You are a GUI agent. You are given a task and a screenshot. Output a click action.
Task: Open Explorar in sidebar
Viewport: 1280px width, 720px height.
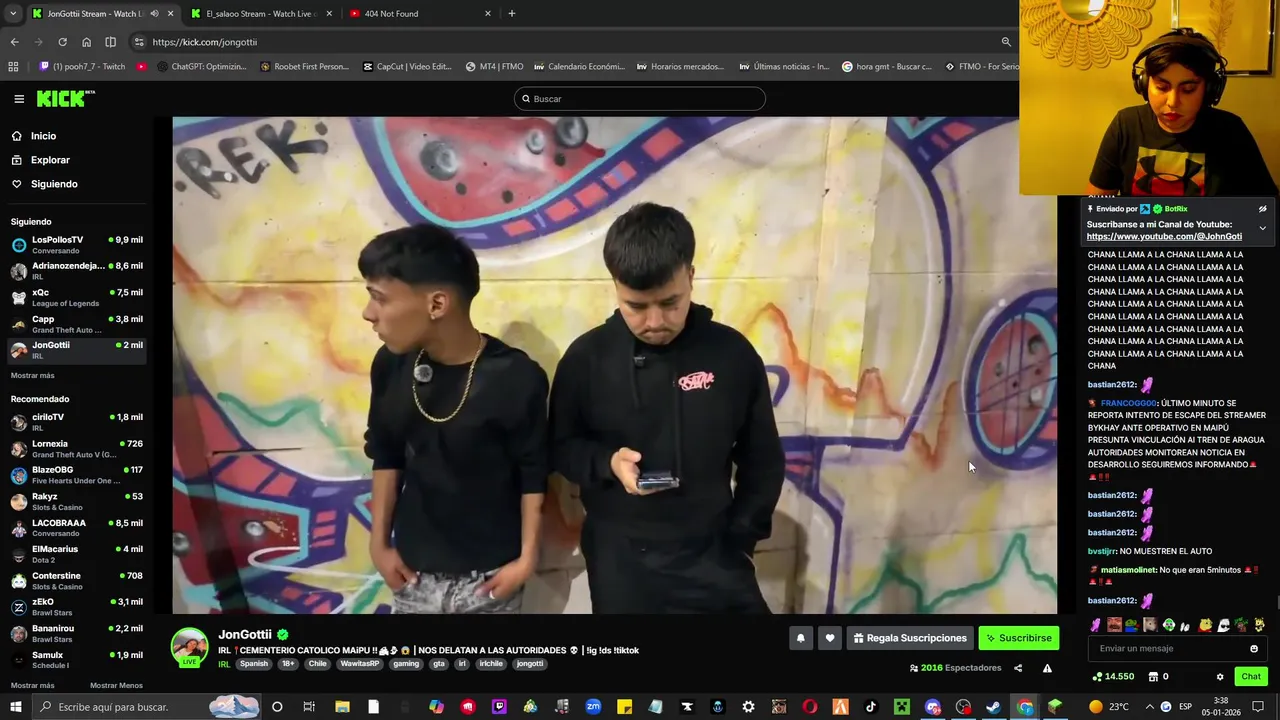point(50,160)
